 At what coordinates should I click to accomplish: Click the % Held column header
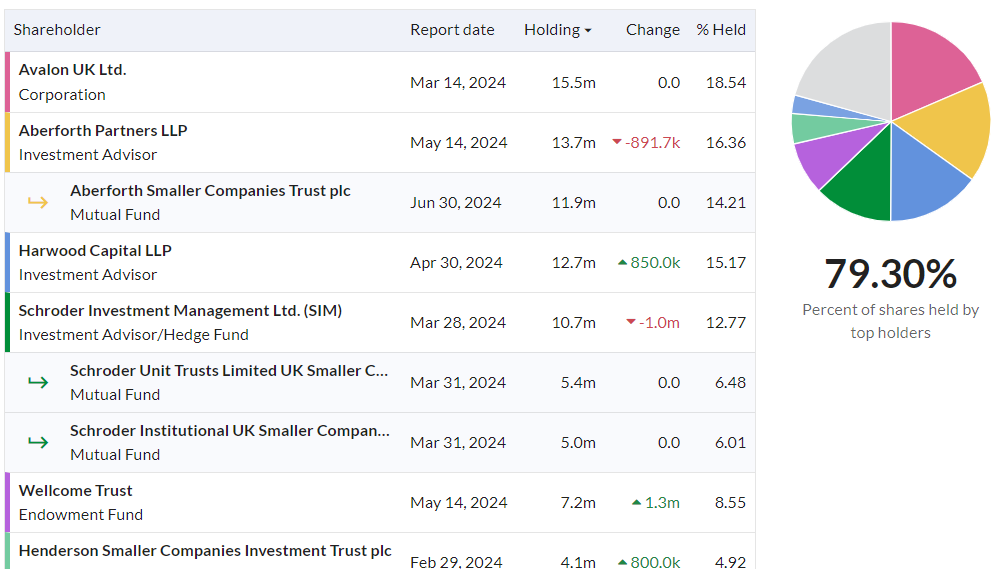pos(721,30)
